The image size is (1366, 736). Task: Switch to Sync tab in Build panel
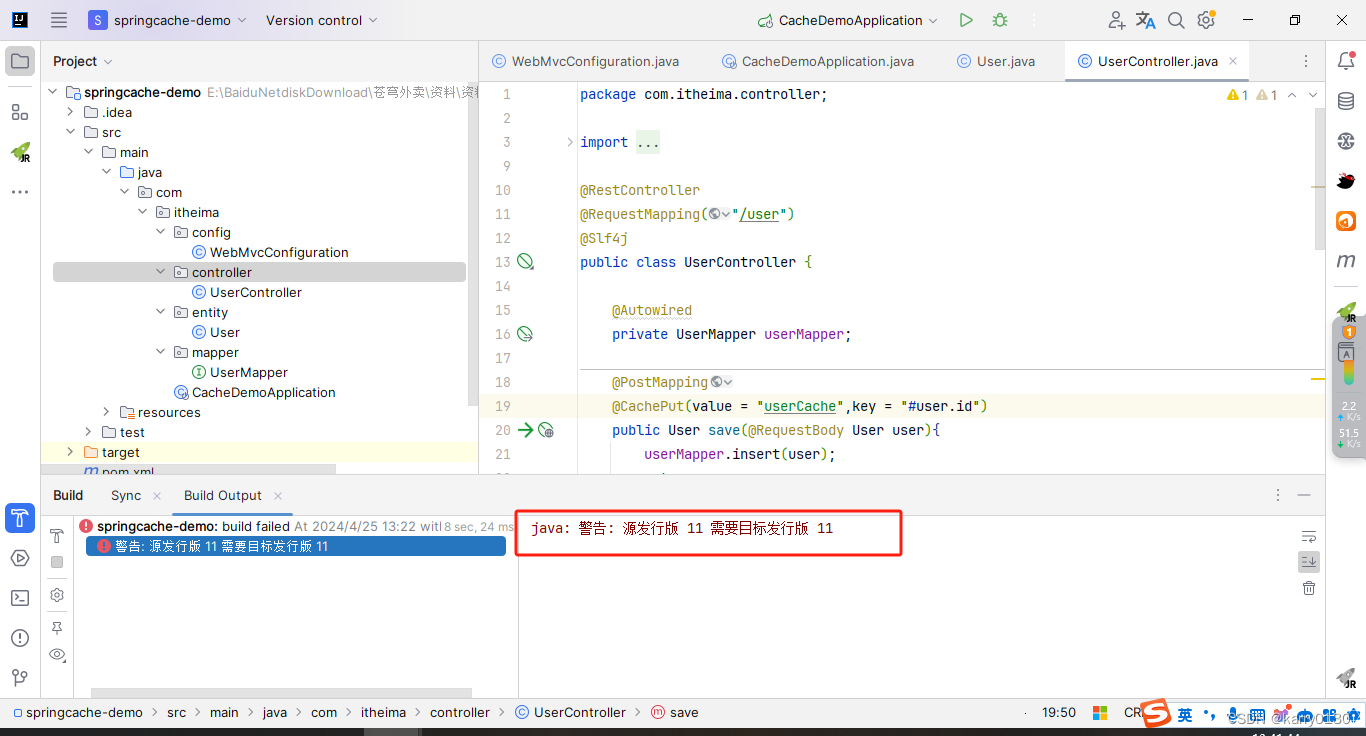pos(126,495)
